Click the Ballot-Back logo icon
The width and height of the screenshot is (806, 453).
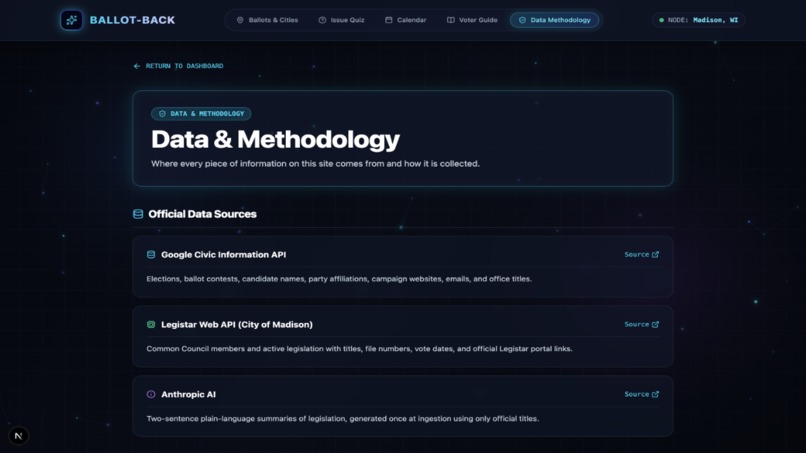coord(71,20)
